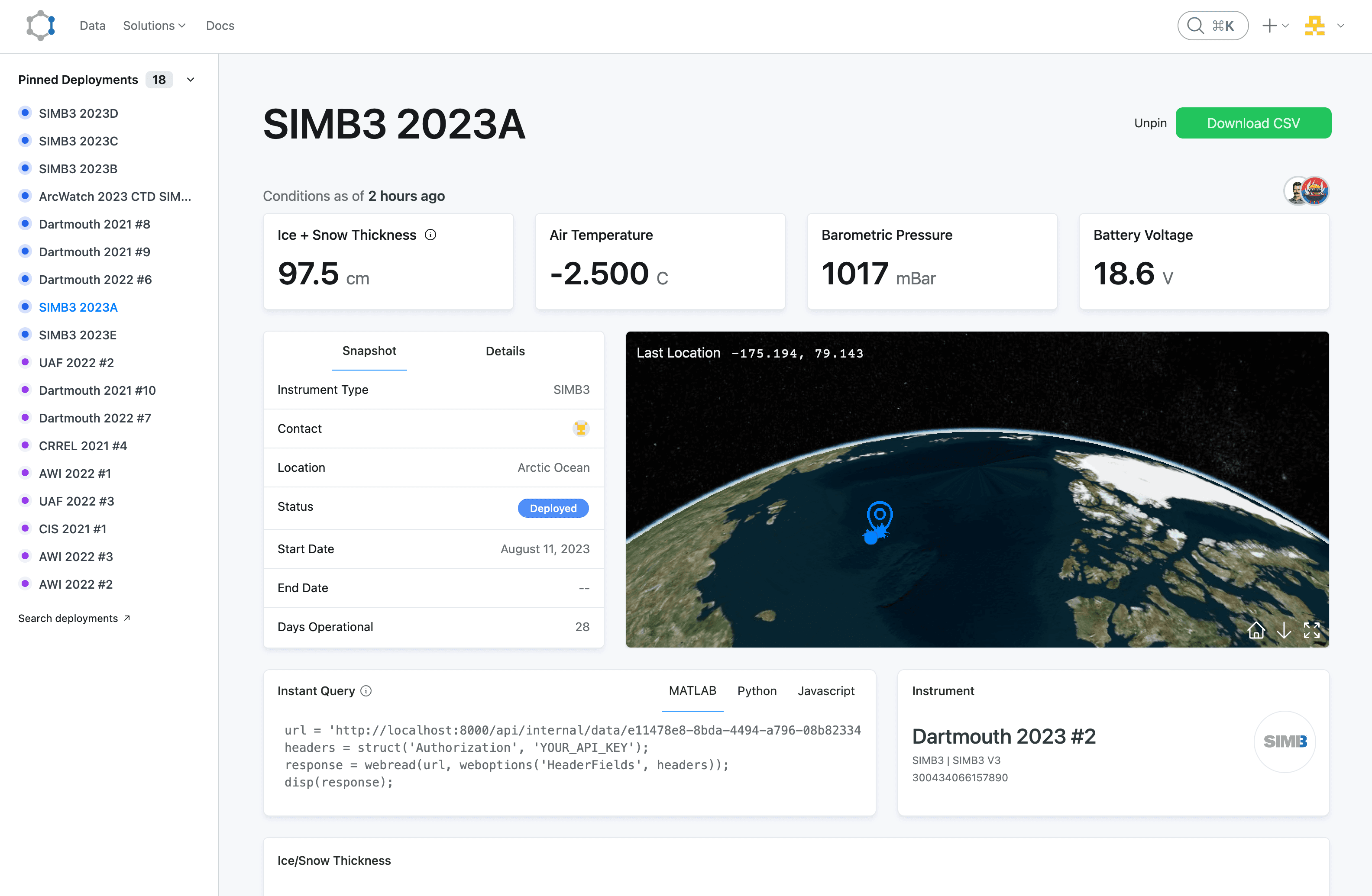This screenshot has height=896, width=1372.
Task: Open Dartmouth 2021 #10 deployment
Action: click(x=97, y=390)
